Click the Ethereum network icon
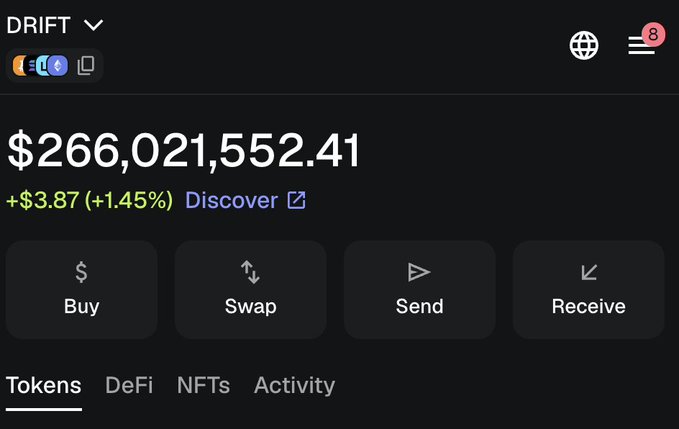This screenshot has height=429, width=679. coord(58,66)
